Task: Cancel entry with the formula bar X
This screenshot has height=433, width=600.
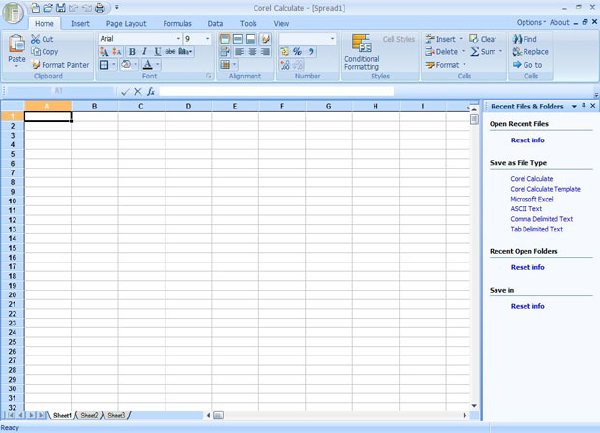Action: [x=138, y=91]
